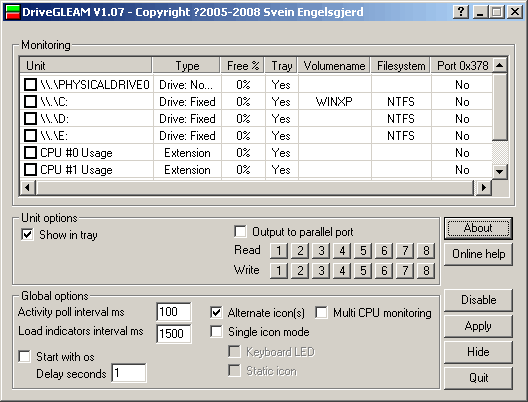This screenshot has height=402, width=528.
Task: Click Write pin button 8
Action: pyautogui.click(x=426, y=271)
